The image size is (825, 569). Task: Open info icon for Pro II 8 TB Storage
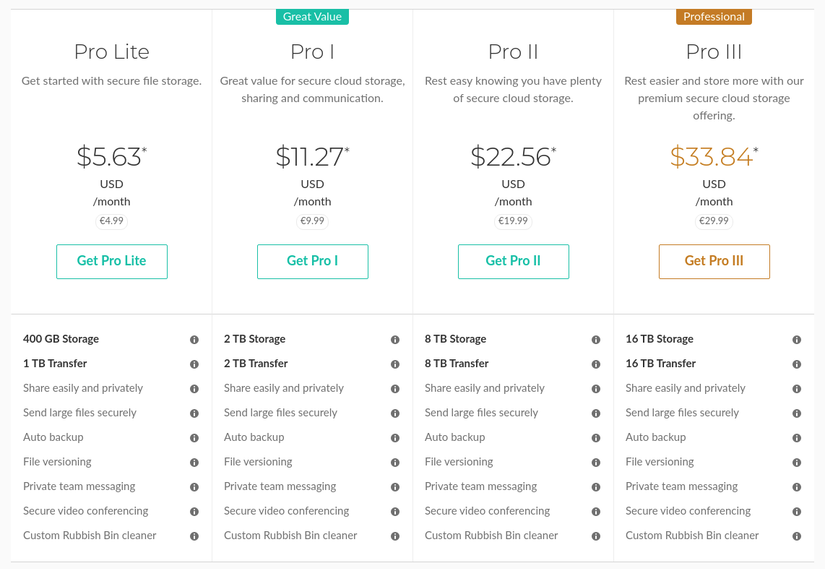(x=596, y=340)
